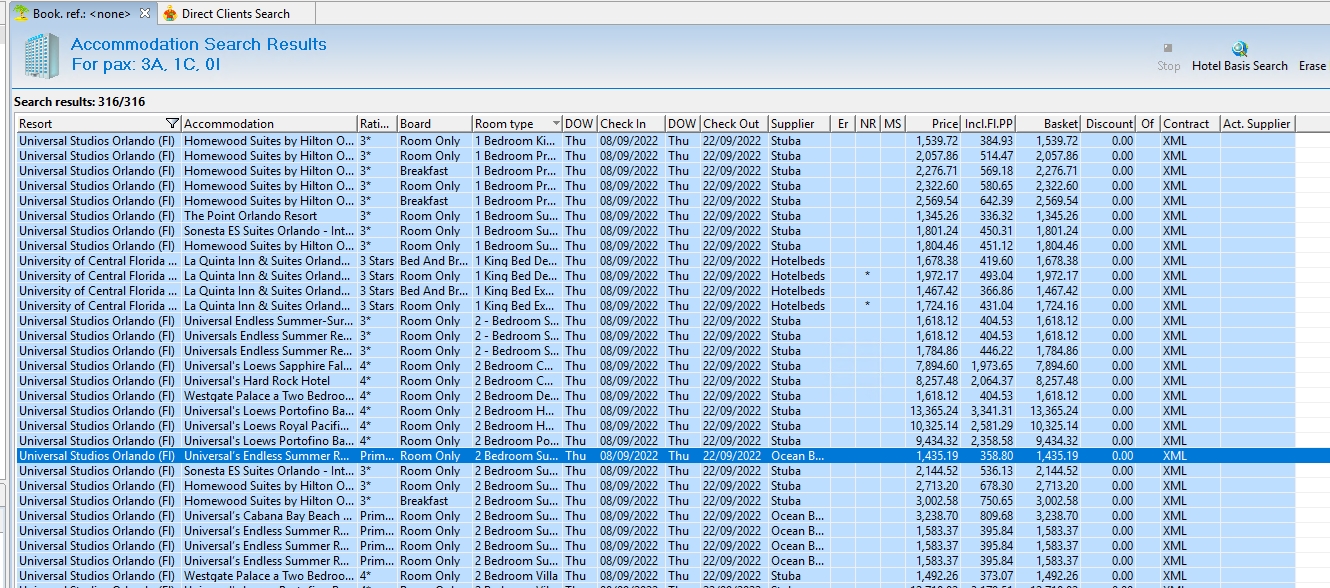The height and width of the screenshot is (588, 1330).
Task: Sort by the Incl.Fl.PP column header
Action: point(989,124)
